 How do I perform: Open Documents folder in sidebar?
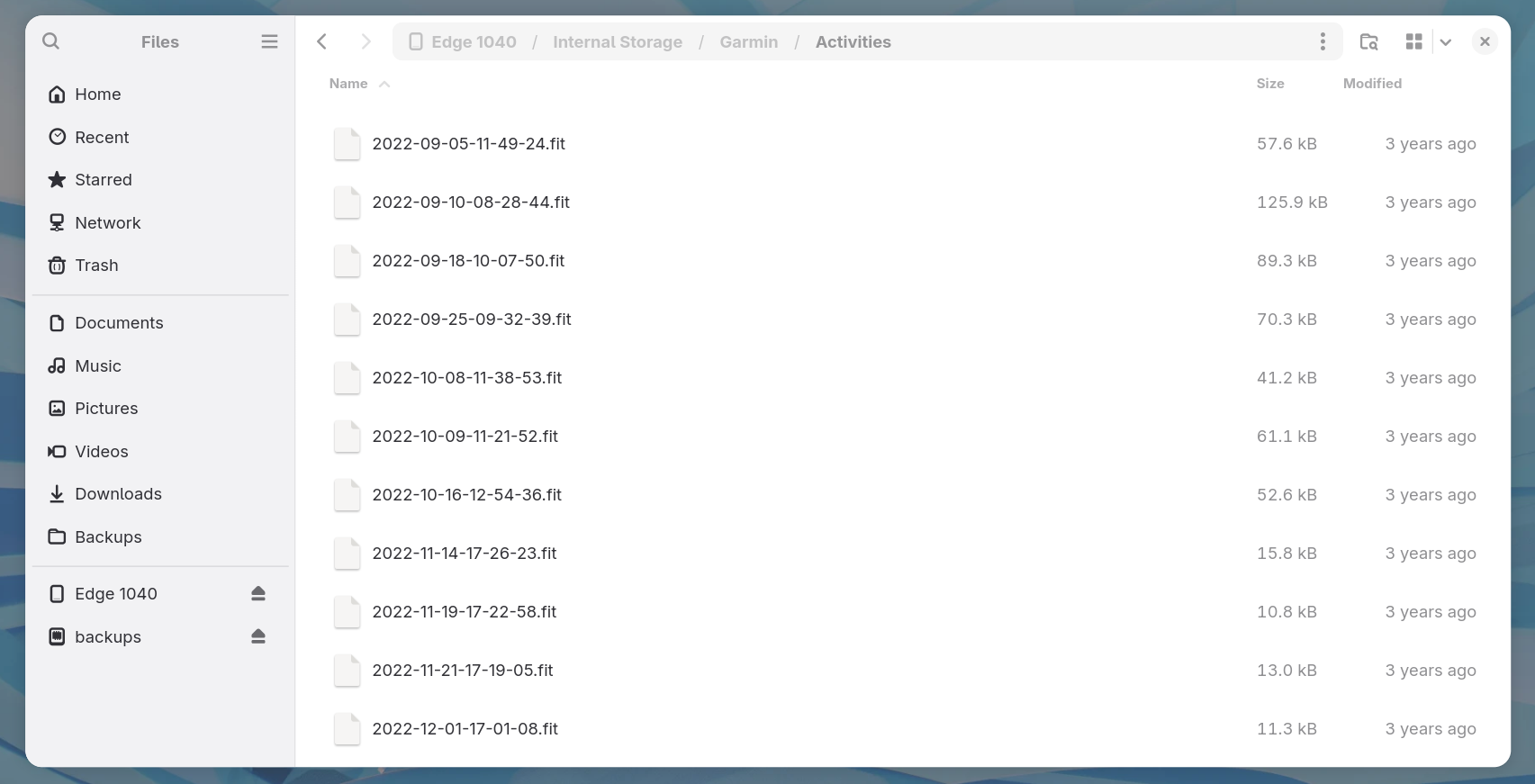coord(160,323)
